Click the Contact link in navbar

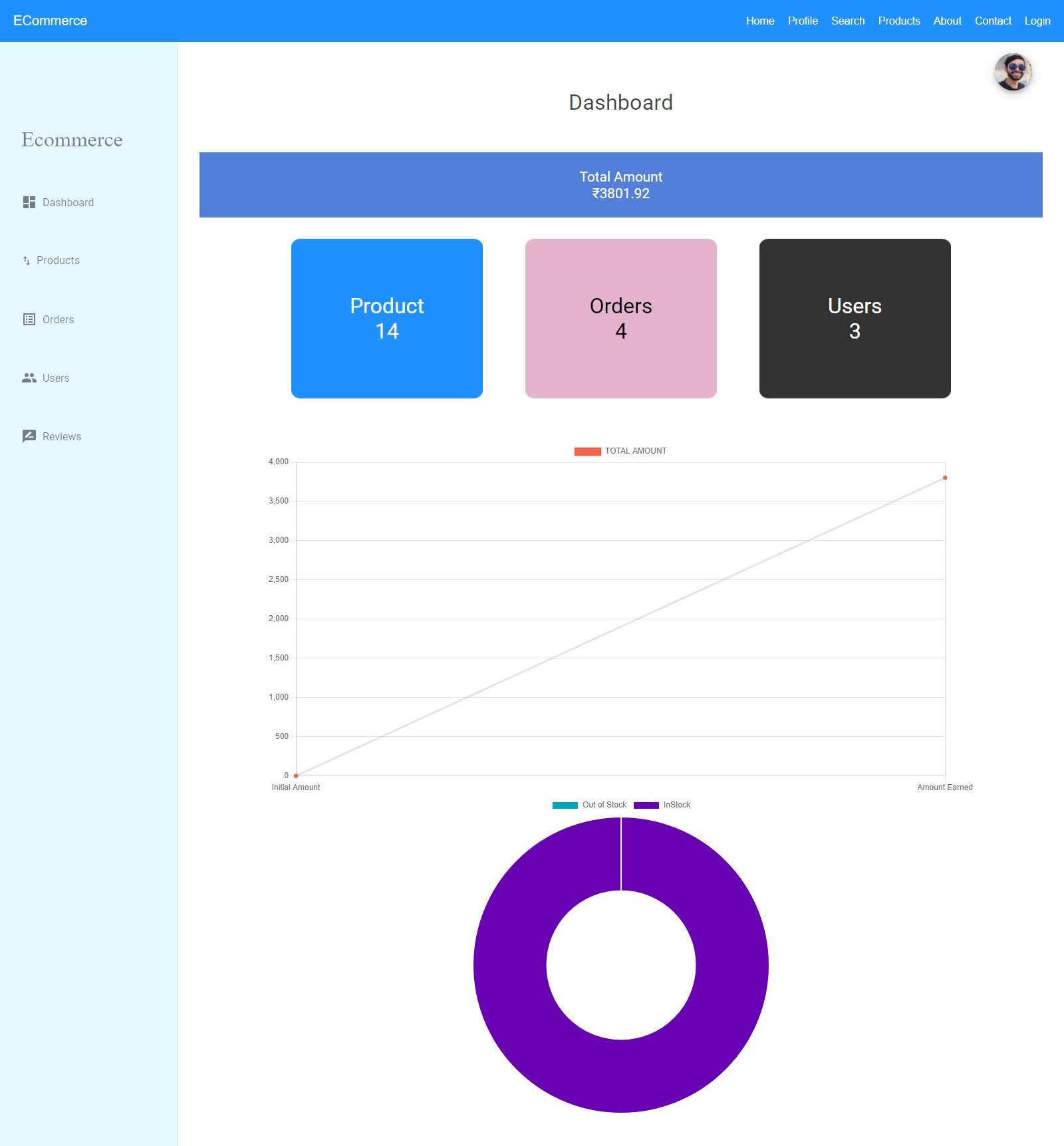pos(993,21)
